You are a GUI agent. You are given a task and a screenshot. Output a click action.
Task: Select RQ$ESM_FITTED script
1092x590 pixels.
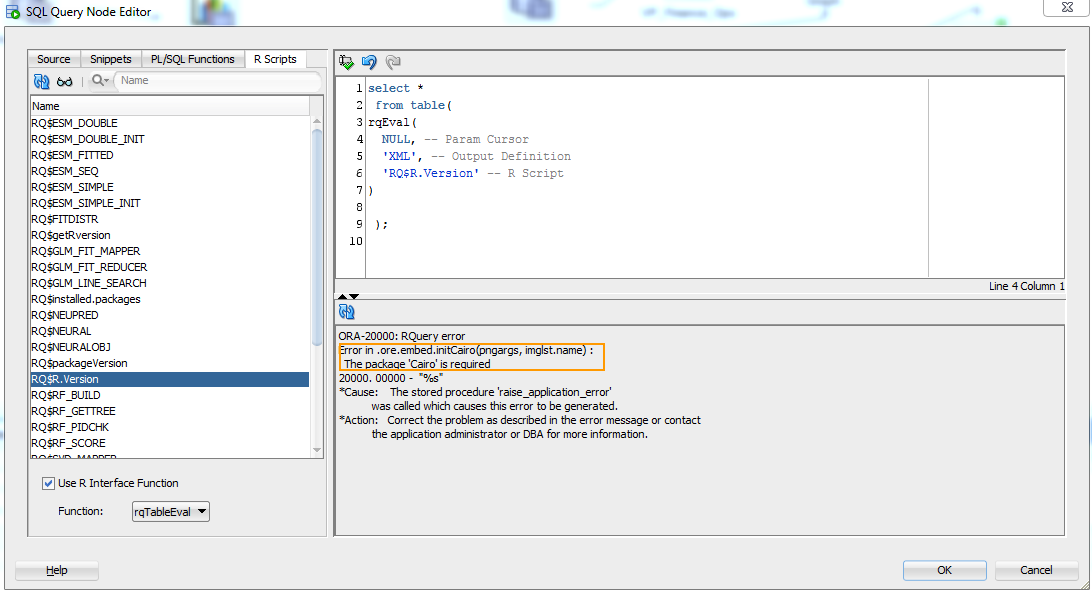click(170, 155)
